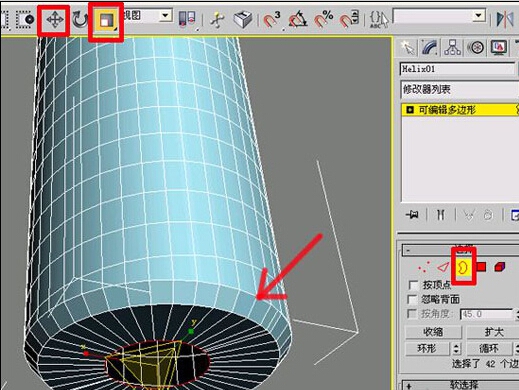The image size is (519, 390).
Task: Click the Edit Named Selection Sets icon
Action: [379, 19]
